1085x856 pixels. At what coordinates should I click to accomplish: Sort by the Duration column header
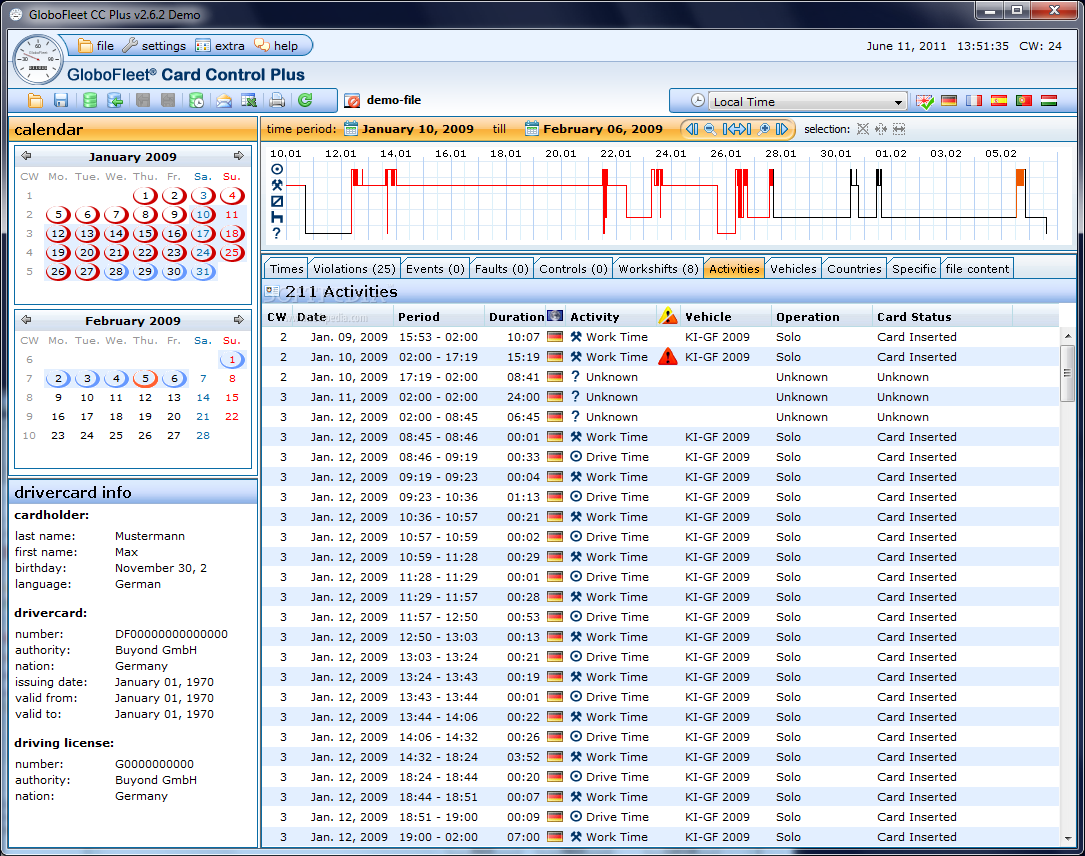pos(516,317)
